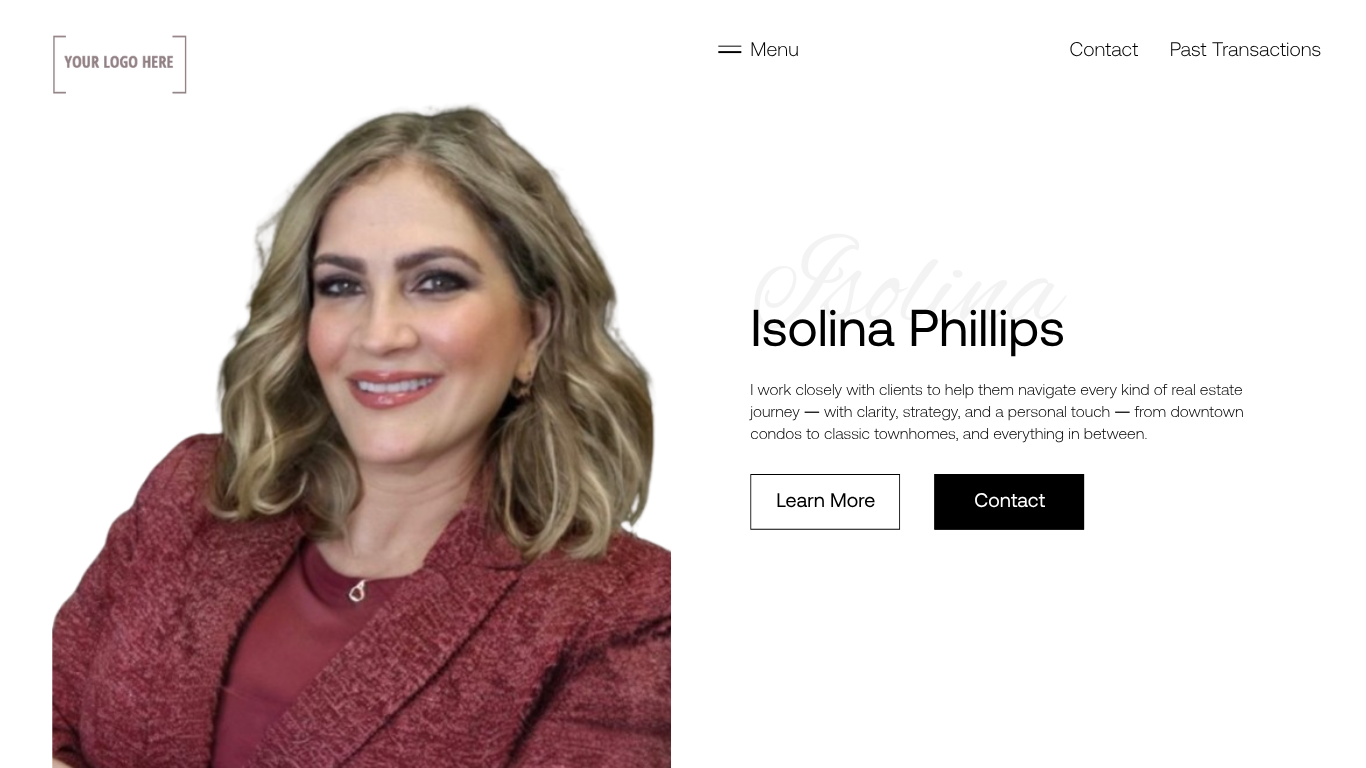The height and width of the screenshot is (768, 1366).
Task: Click the earring in the portrait photo
Action: tap(522, 388)
